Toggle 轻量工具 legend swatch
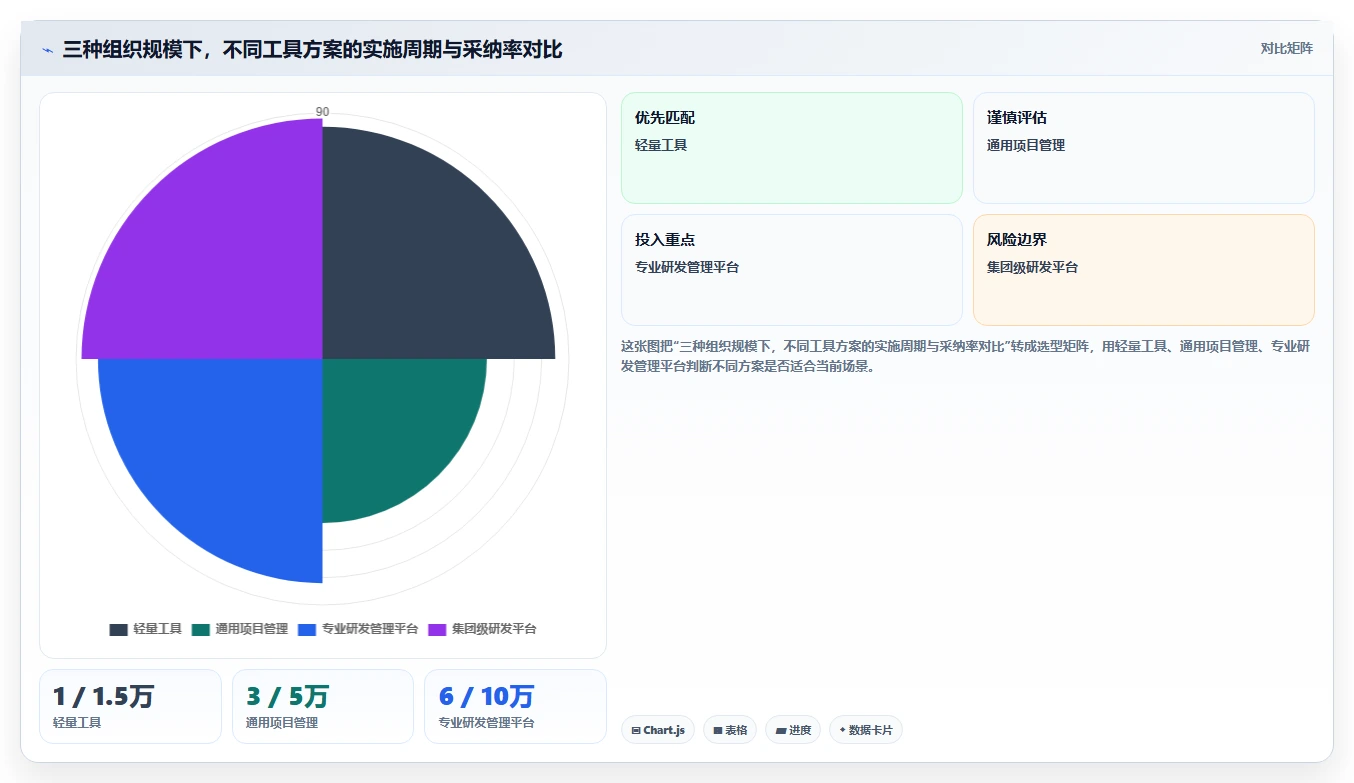 click(118, 629)
